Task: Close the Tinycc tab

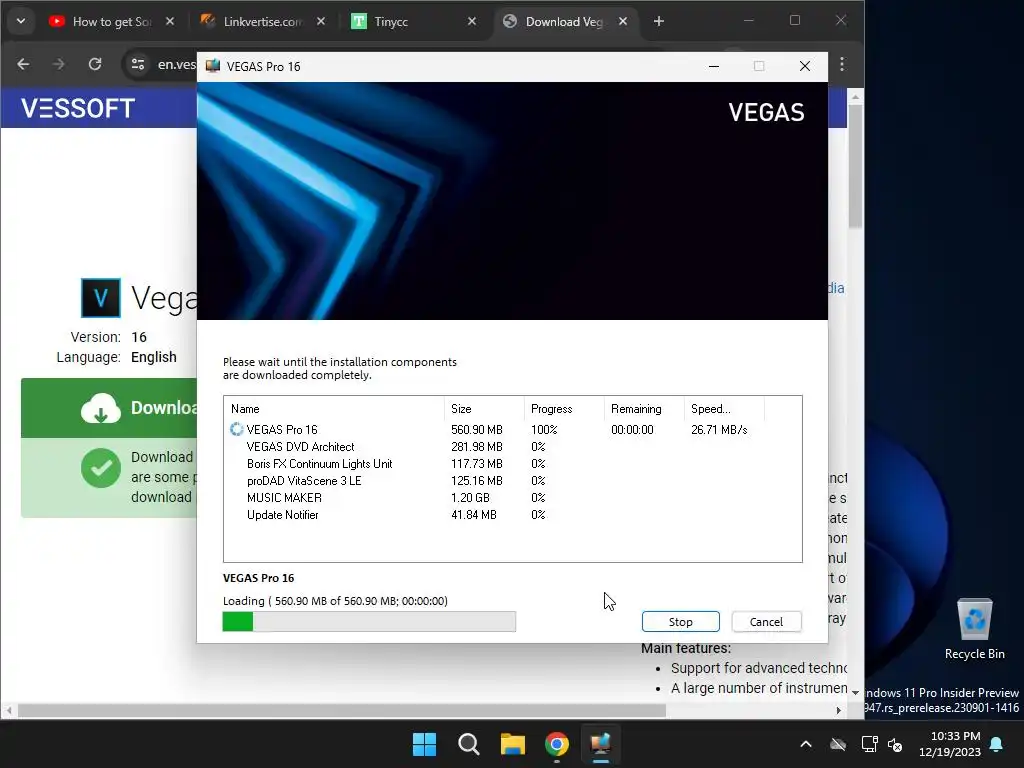Action: pos(472,22)
